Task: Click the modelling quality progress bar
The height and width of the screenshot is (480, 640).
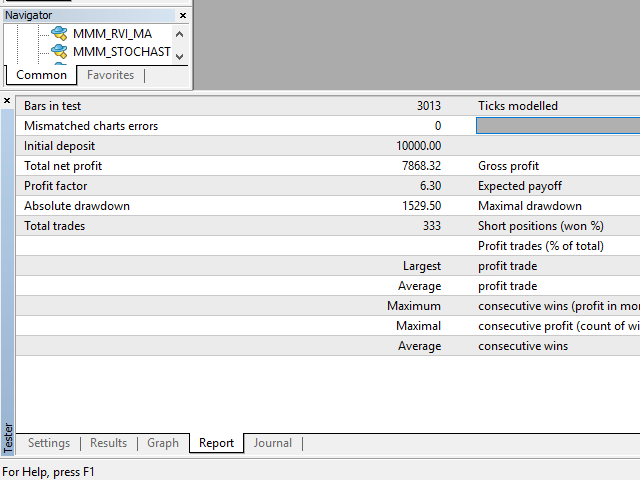Action: click(x=558, y=126)
